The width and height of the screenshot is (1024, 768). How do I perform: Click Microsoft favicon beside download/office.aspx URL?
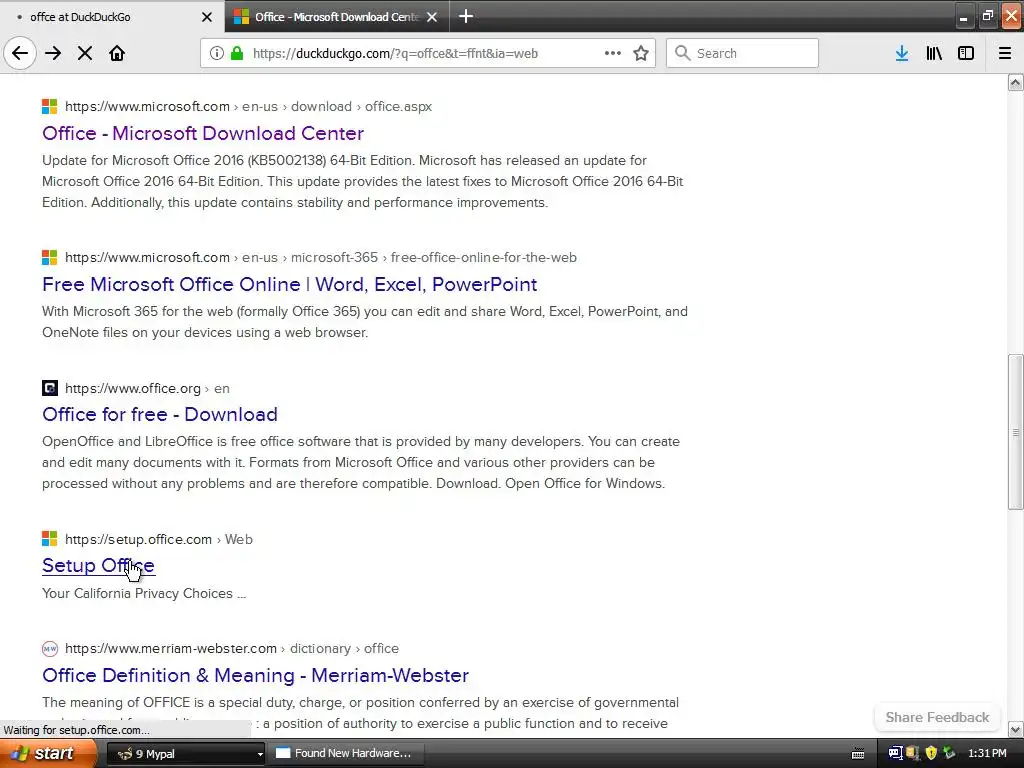click(x=50, y=106)
